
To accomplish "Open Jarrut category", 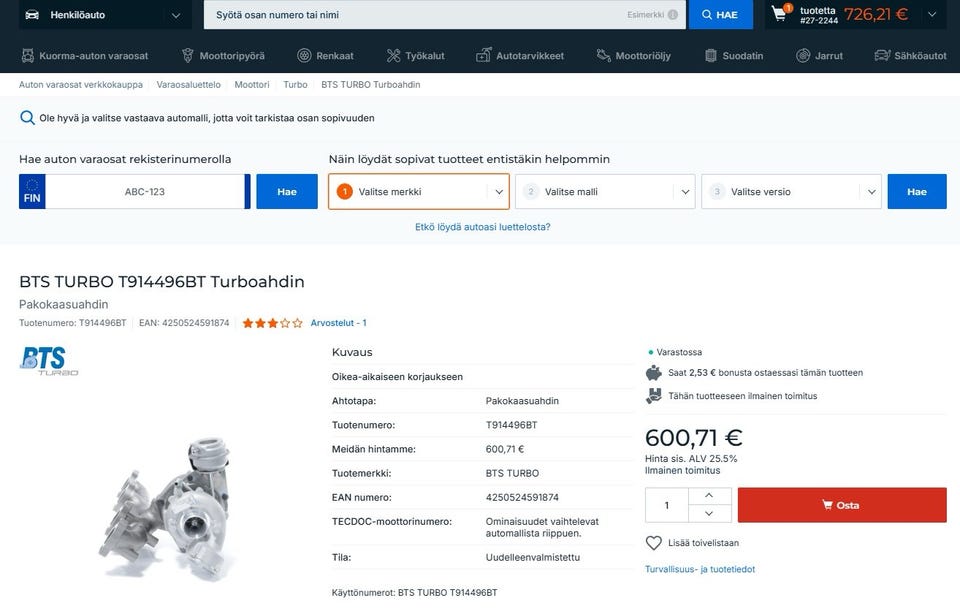I will [820, 56].
